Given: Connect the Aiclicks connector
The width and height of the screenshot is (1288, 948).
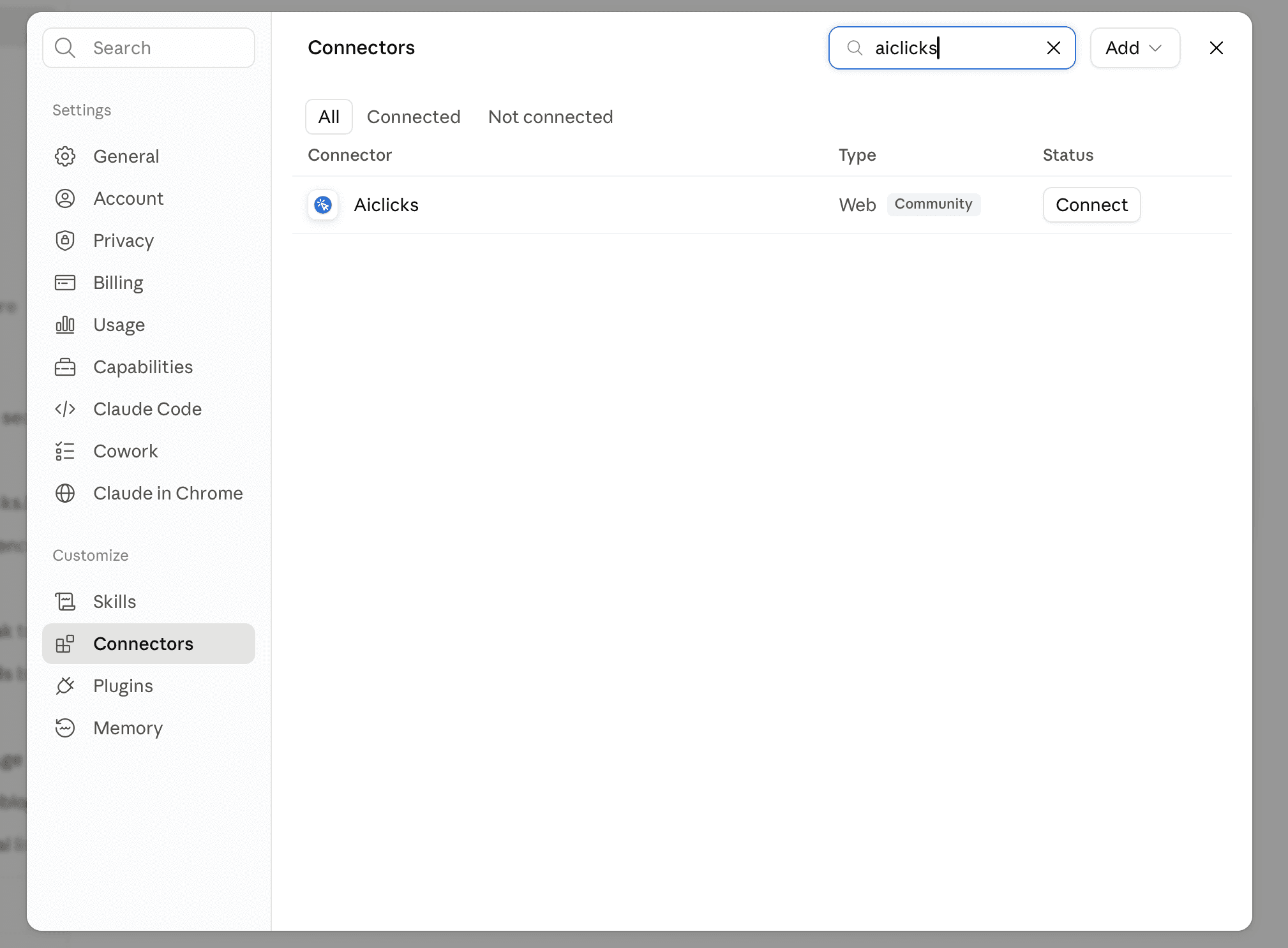Looking at the screenshot, I should coord(1091,205).
